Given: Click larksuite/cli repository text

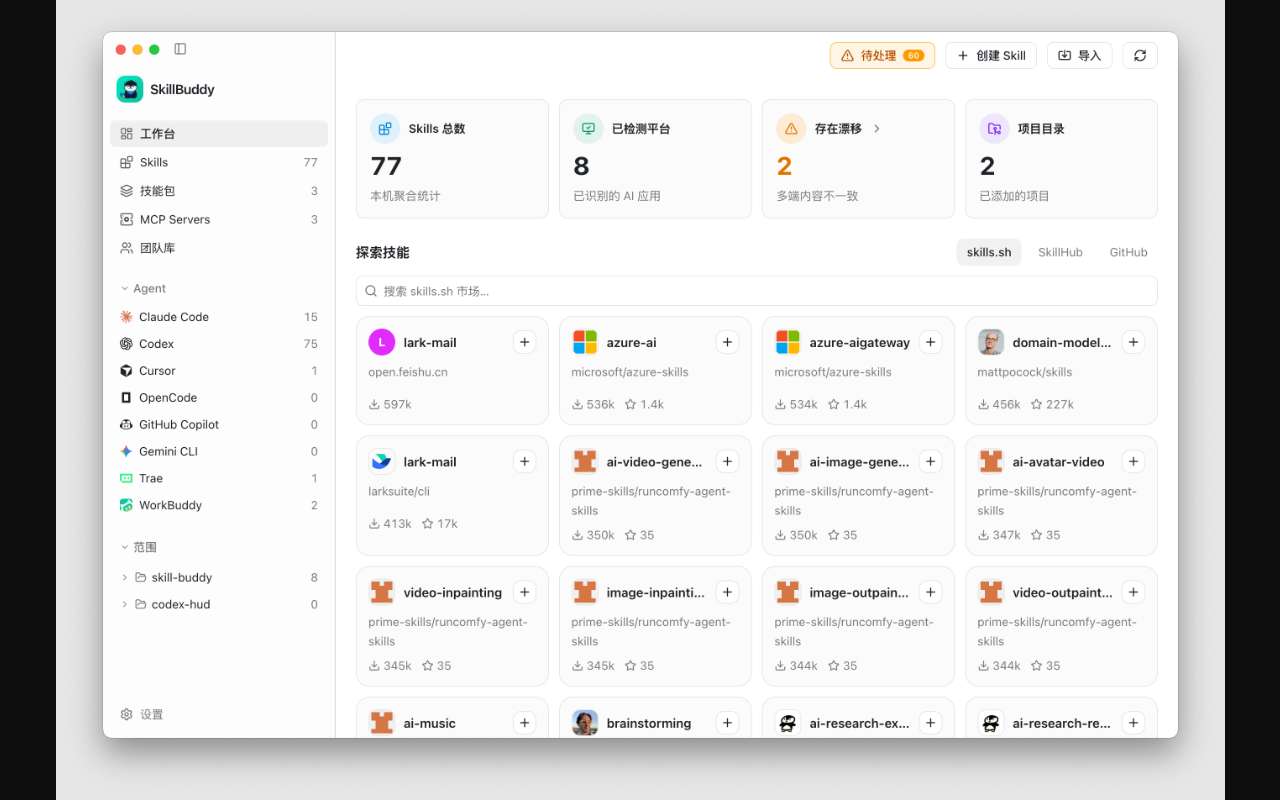Looking at the screenshot, I should (401, 491).
